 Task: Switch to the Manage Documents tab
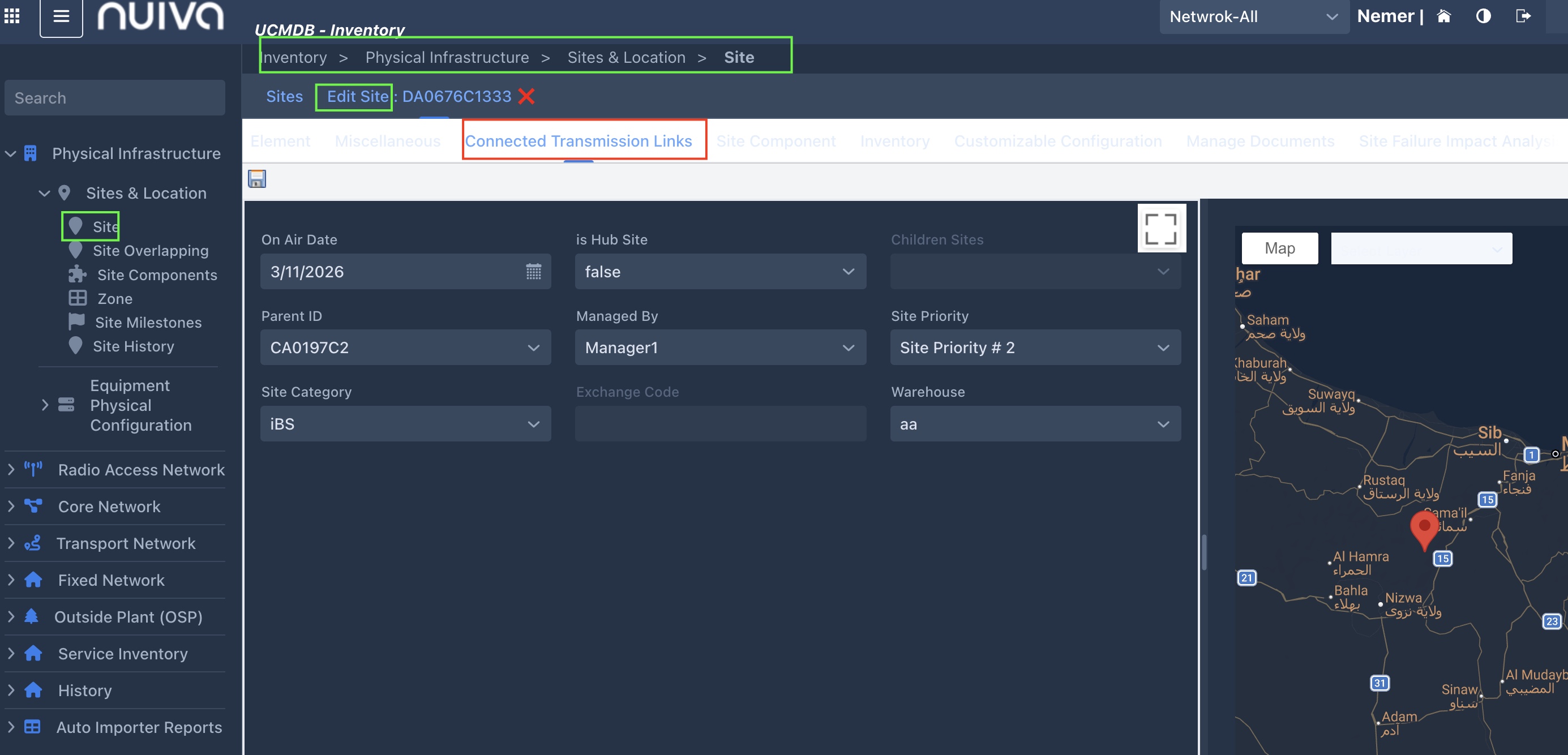[x=1260, y=141]
